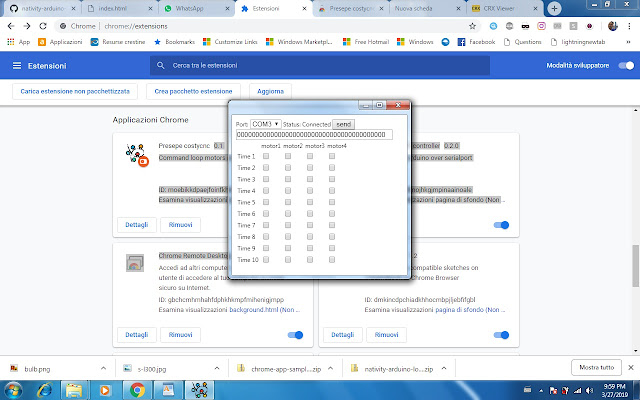The height and width of the screenshot is (400, 640).
Task: Open the bulb.png downloaded file
Action: [x=37, y=369]
